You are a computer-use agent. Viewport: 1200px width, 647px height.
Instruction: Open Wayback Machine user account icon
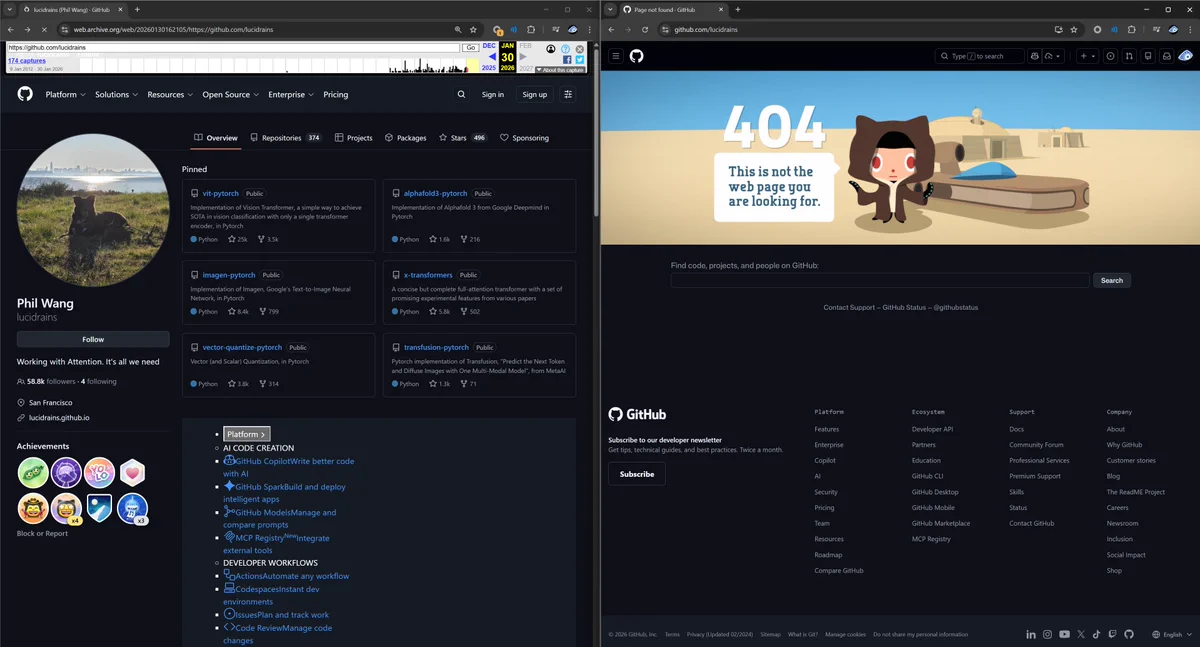550,48
